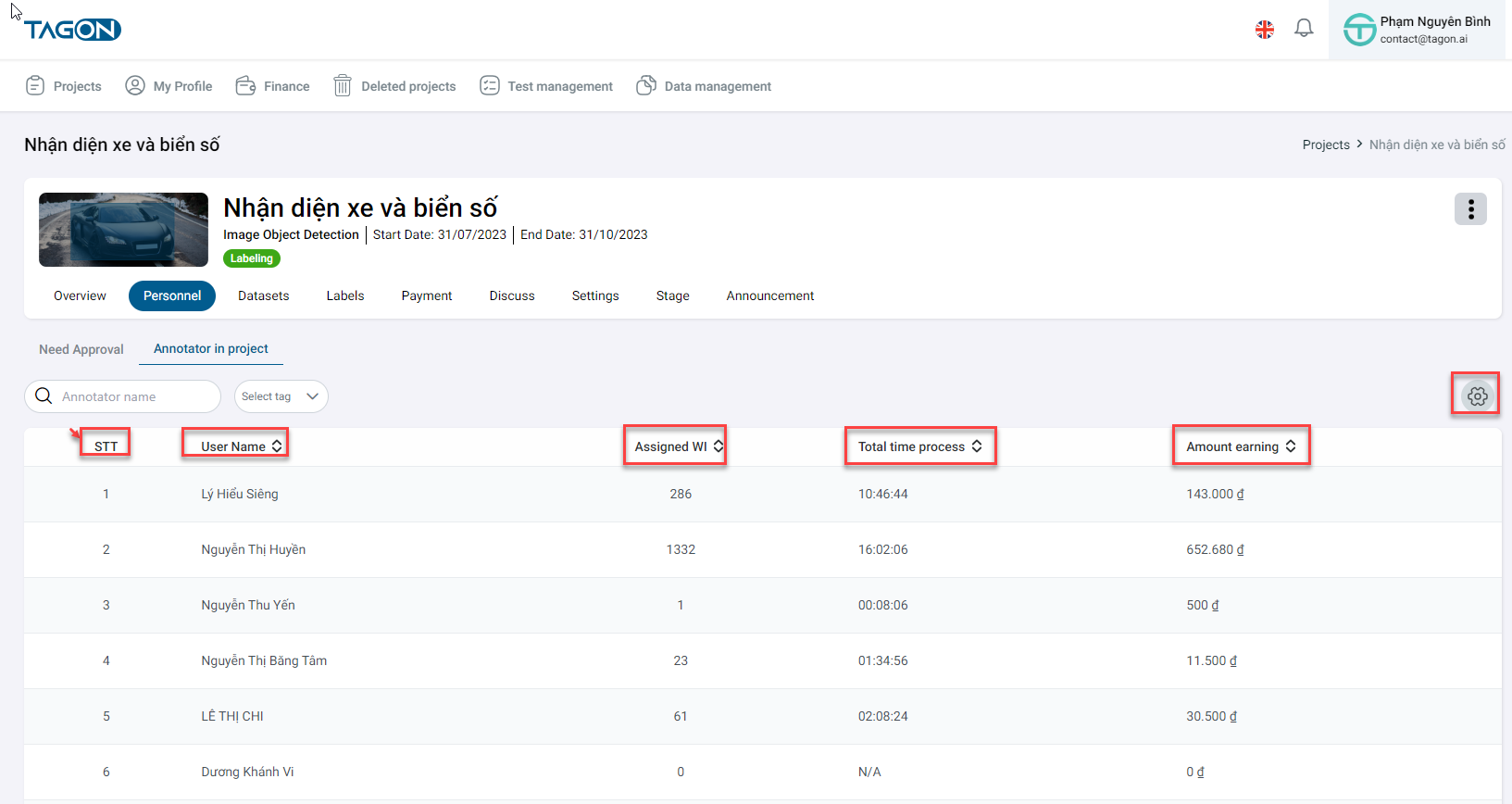Click the Deleted projects trash icon
Image resolution: width=1512 pixels, height=804 pixels.
[x=343, y=86]
